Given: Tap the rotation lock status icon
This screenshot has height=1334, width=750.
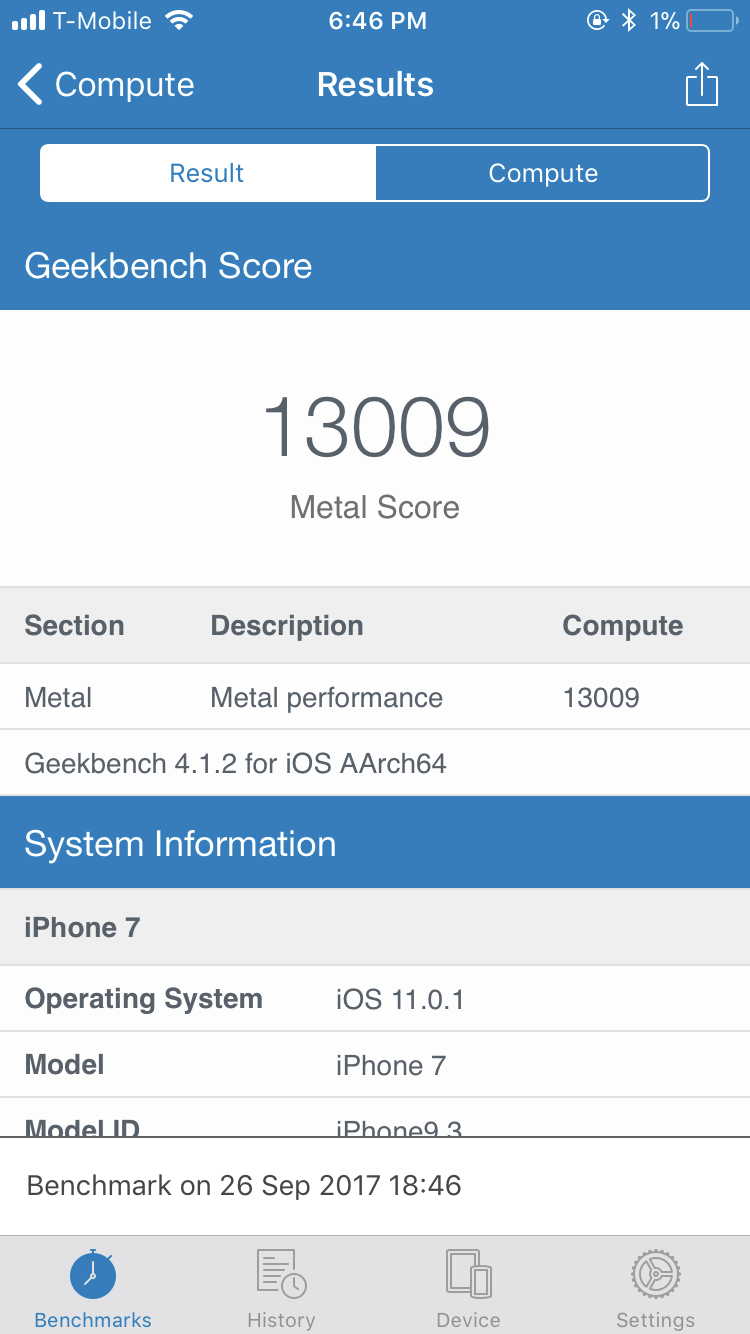Looking at the screenshot, I should [597, 20].
